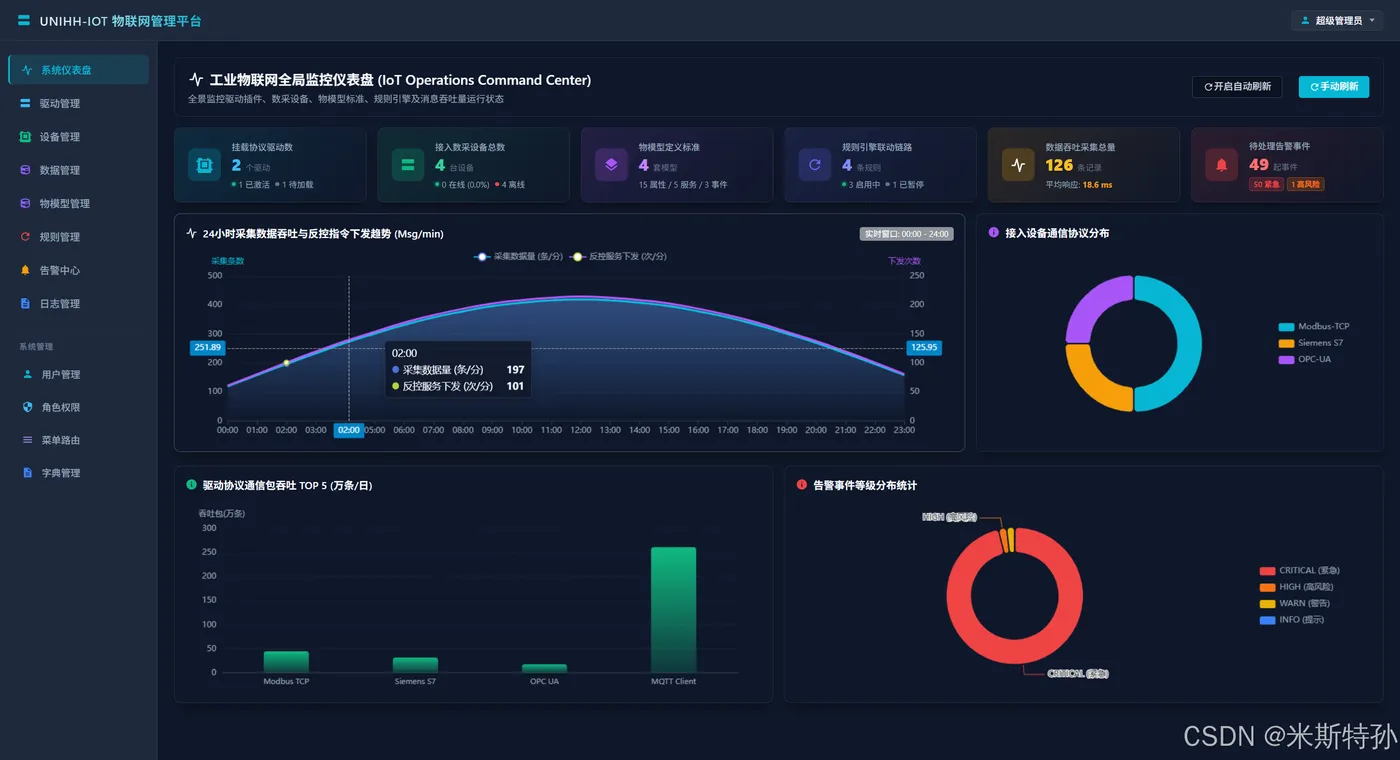Click the layers icon on 物模型定义标准 card
Image resolution: width=1400 pixels, height=760 pixels.
pyautogui.click(x=611, y=165)
